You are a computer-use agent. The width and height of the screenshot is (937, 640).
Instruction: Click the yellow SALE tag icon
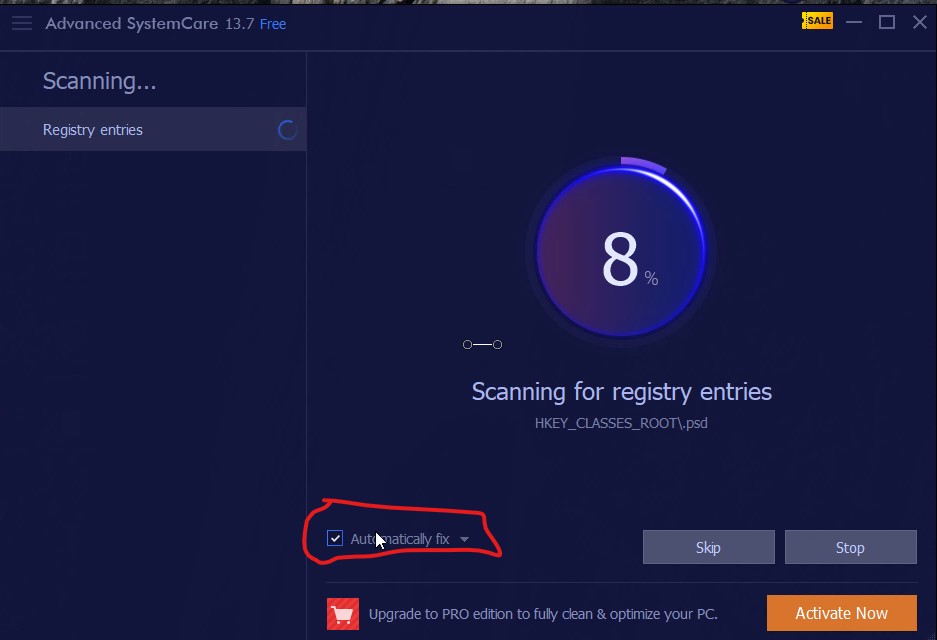(817, 21)
